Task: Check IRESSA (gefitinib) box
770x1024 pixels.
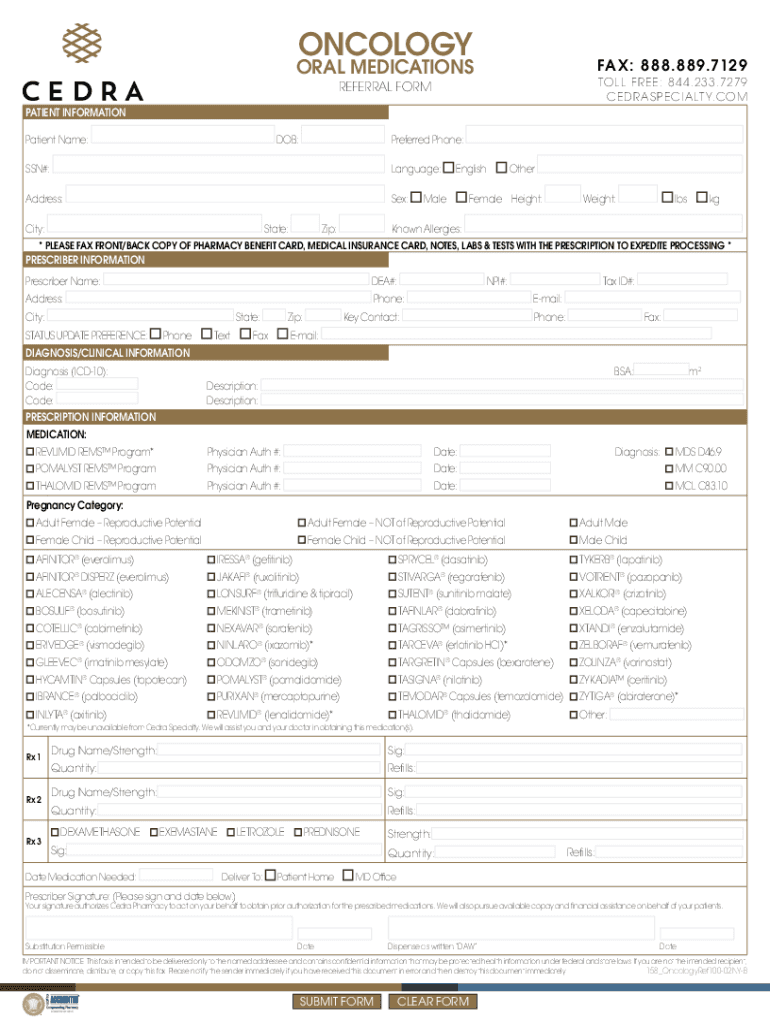Action: point(211,560)
